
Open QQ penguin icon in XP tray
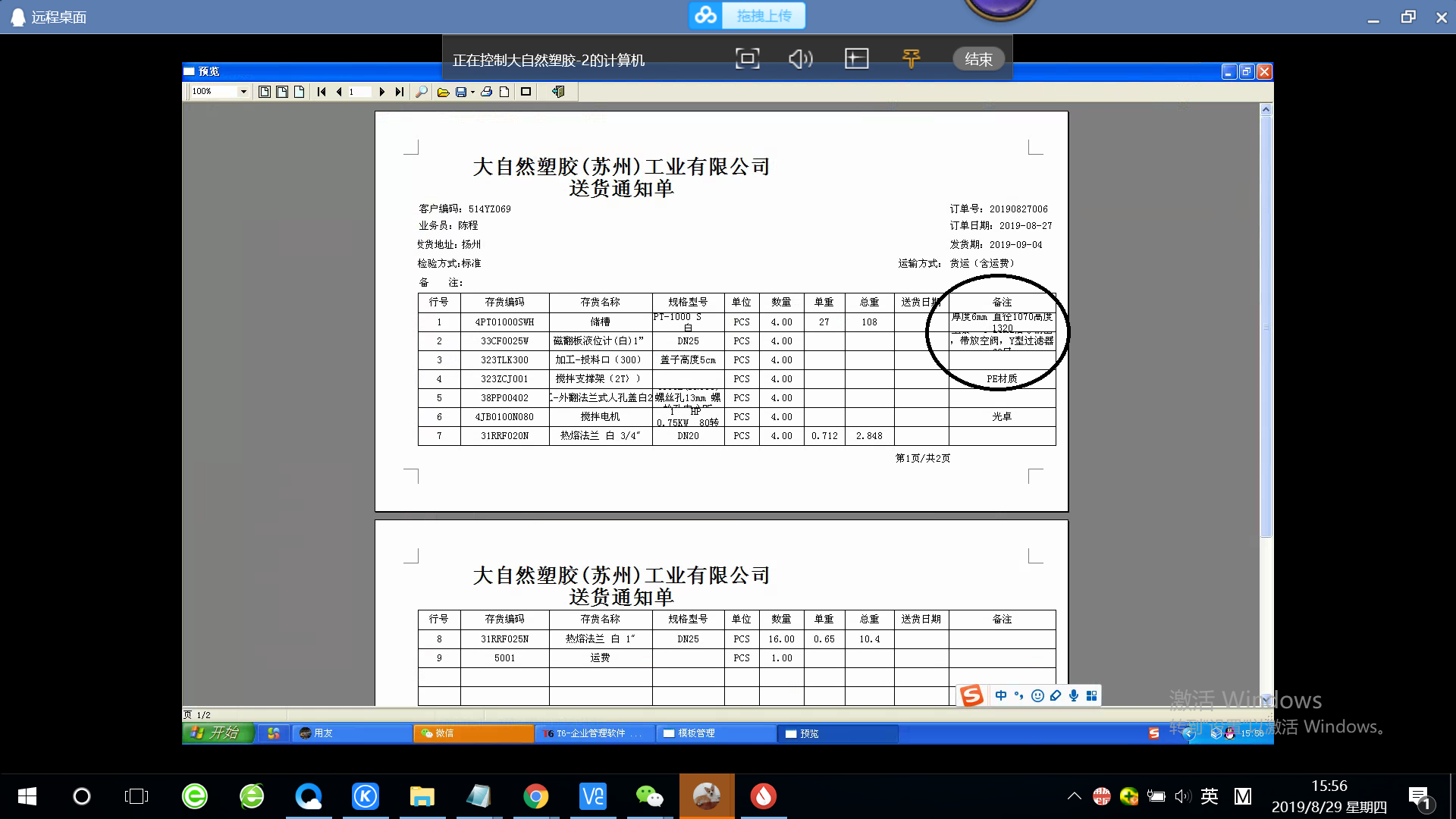1229,733
